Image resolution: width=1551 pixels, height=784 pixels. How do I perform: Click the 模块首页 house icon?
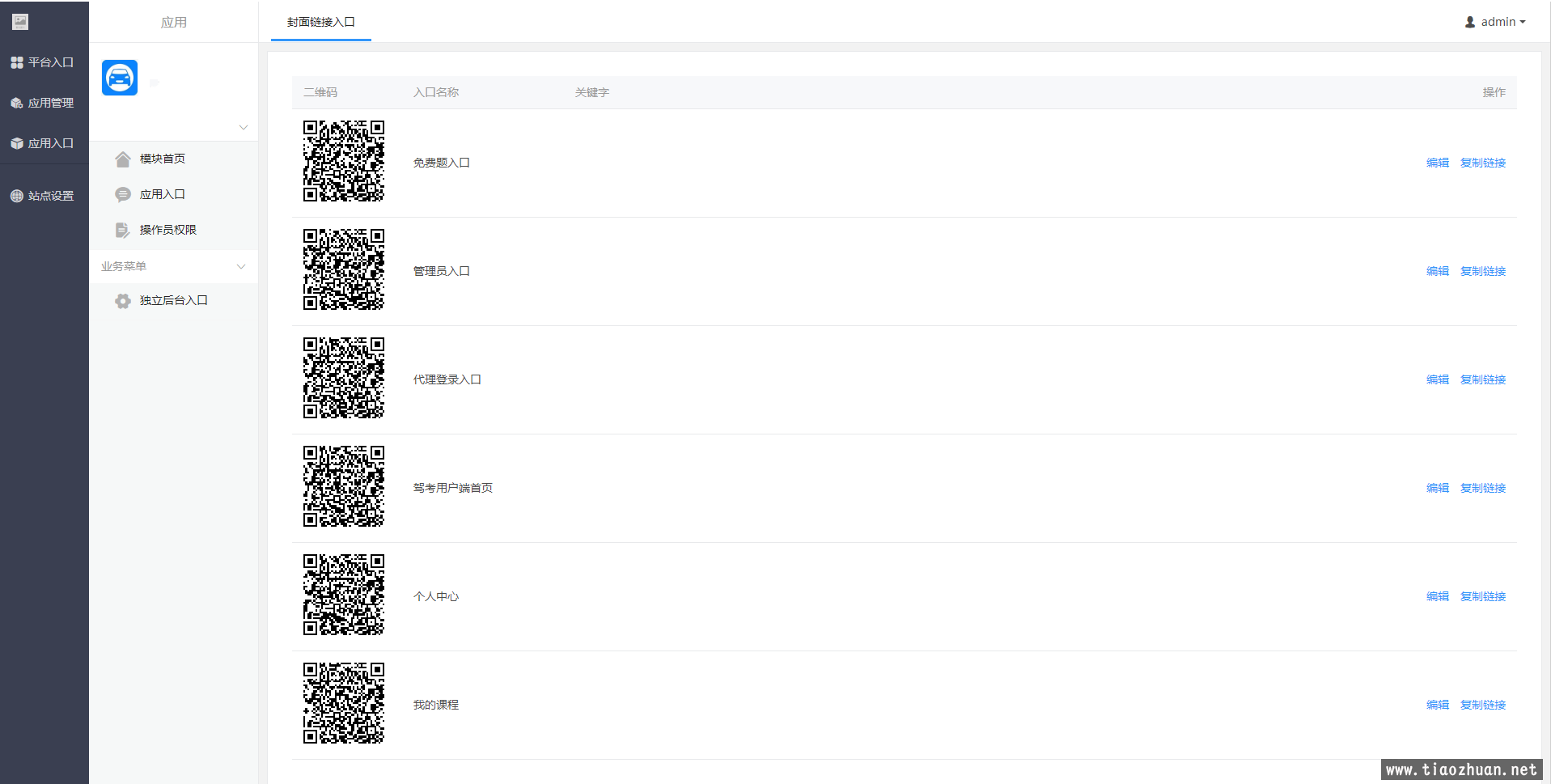pyautogui.click(x=123, y=159)
